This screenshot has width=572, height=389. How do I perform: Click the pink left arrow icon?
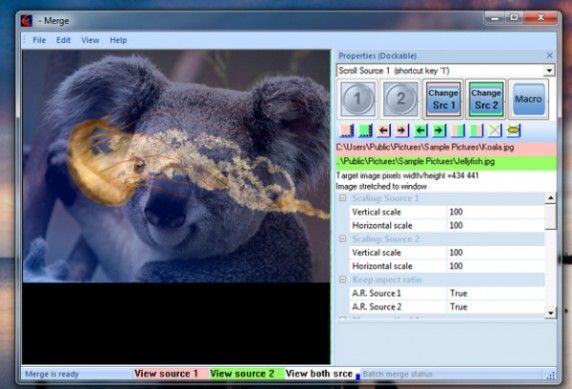tap(384, 130)
